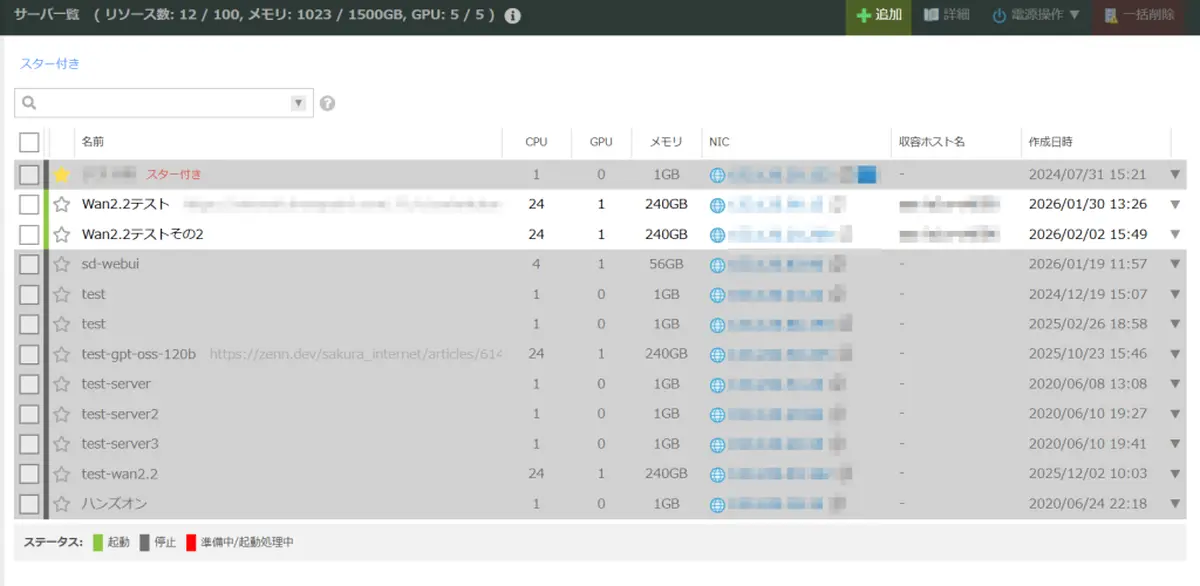Image resolution: width=1200 pixels, height=586 pixels.
Task: Open the 電源操作 power operations dropdown
Action: click(x=1036, y=16)
